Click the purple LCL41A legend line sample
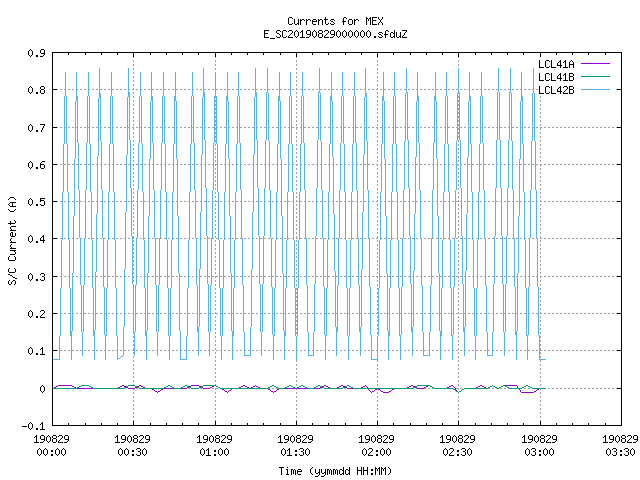640x480 pixels. (595, 64)
